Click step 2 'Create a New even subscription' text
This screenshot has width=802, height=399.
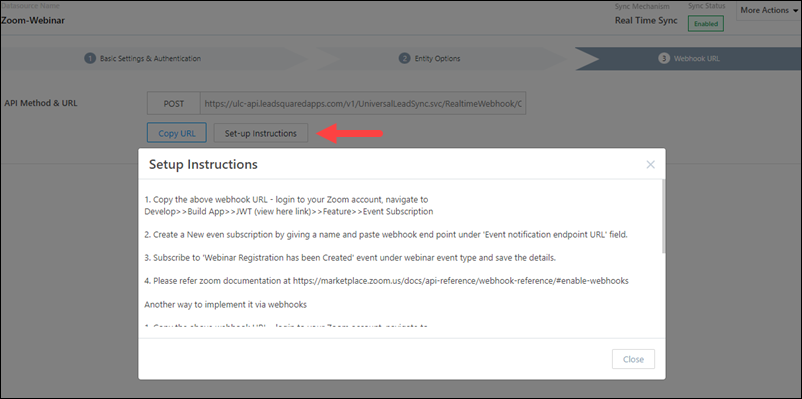(386, 234)
